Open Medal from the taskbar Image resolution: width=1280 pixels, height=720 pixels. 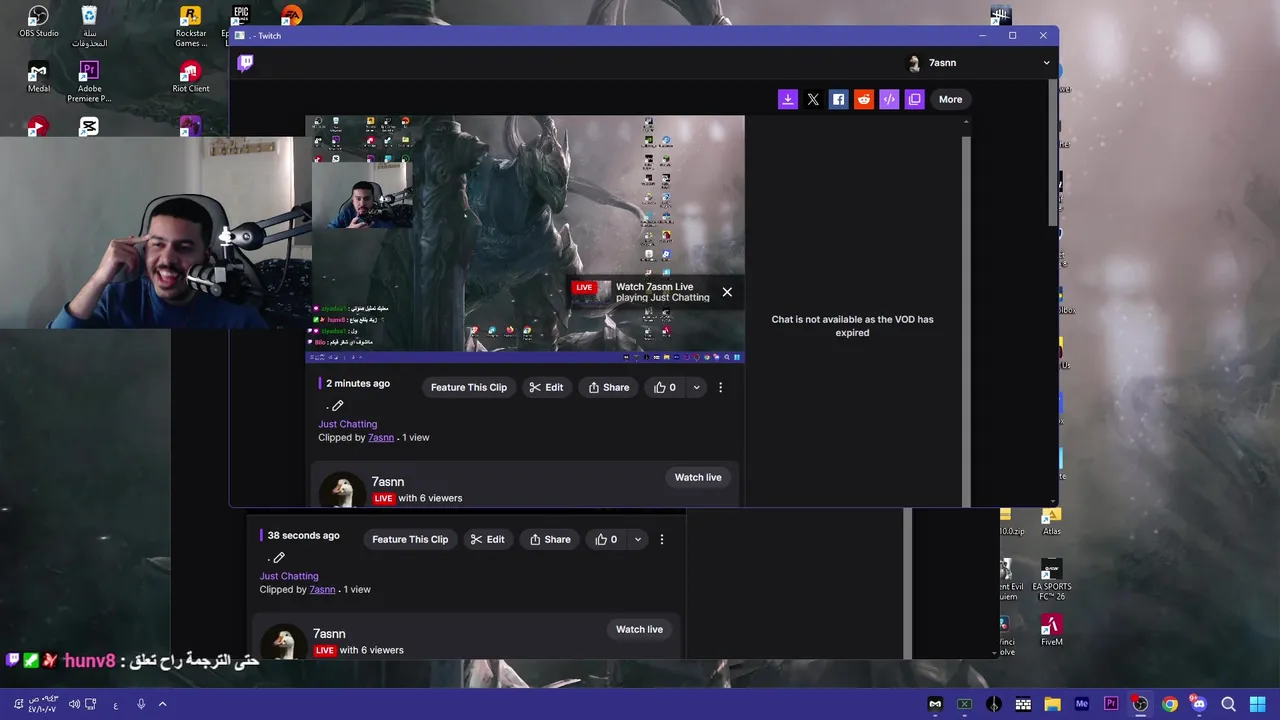pos(935,704)
